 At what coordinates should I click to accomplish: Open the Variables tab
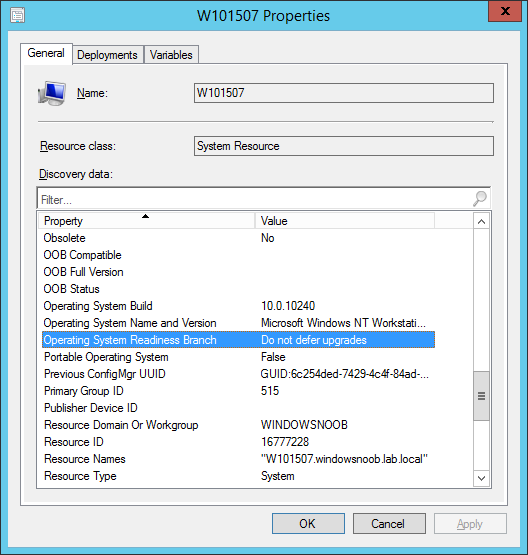coord(171,55)
